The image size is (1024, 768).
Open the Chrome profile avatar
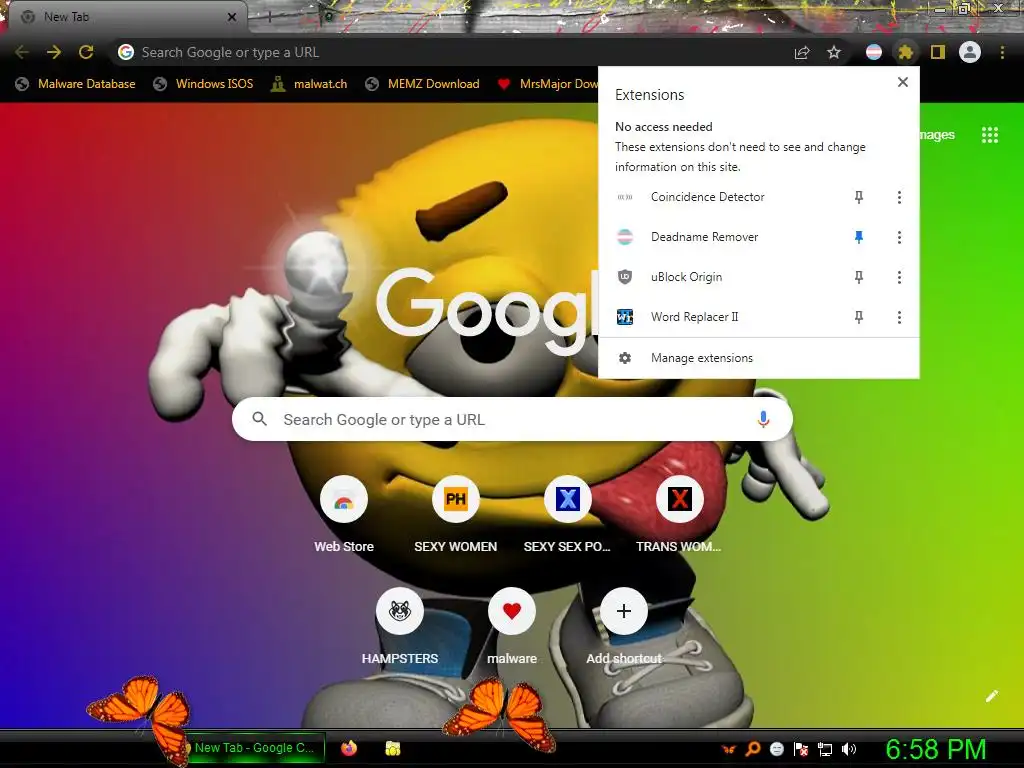970,52
